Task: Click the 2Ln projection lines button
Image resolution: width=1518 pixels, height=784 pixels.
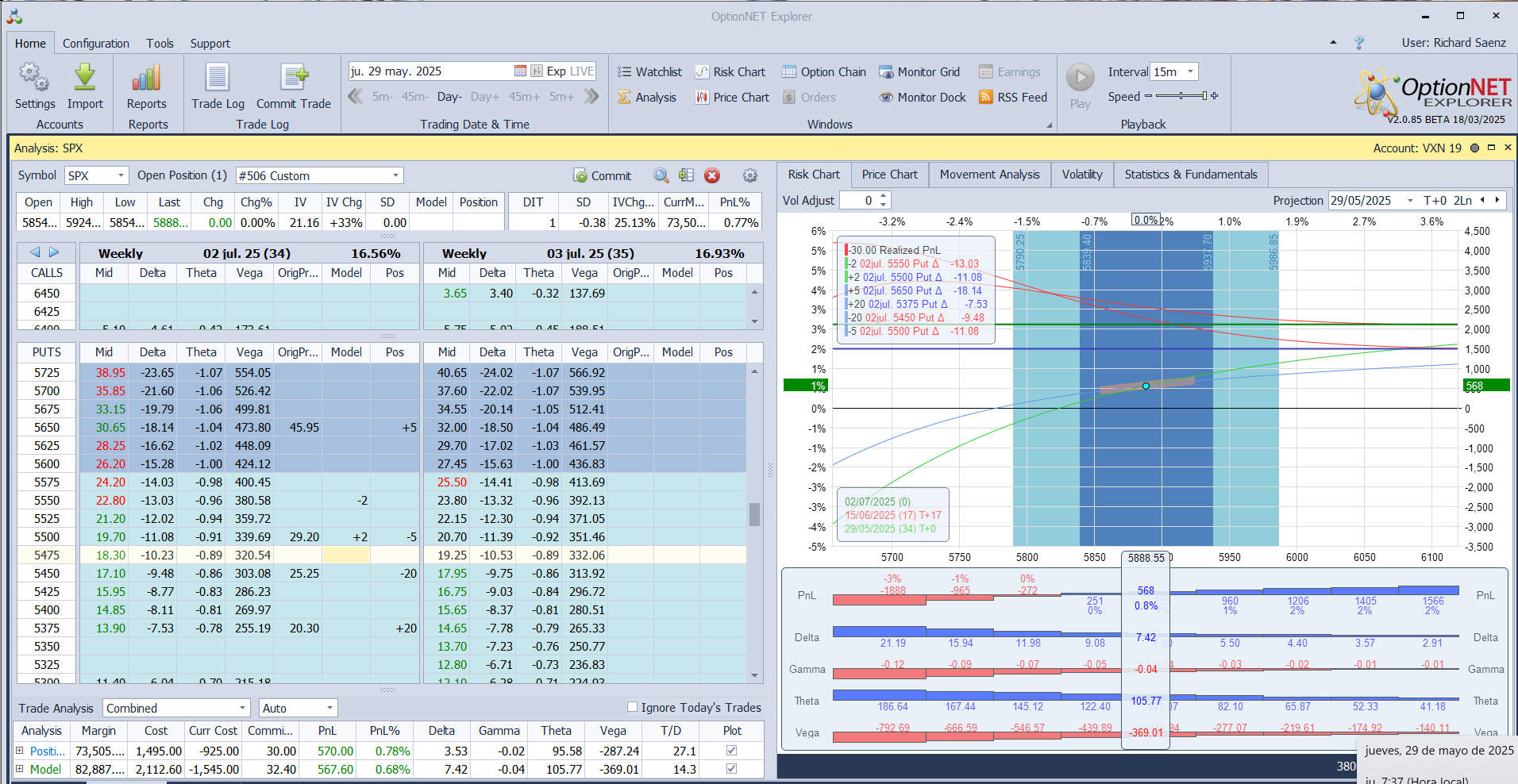Action: pyautogui.click(x=1462, y=201)
